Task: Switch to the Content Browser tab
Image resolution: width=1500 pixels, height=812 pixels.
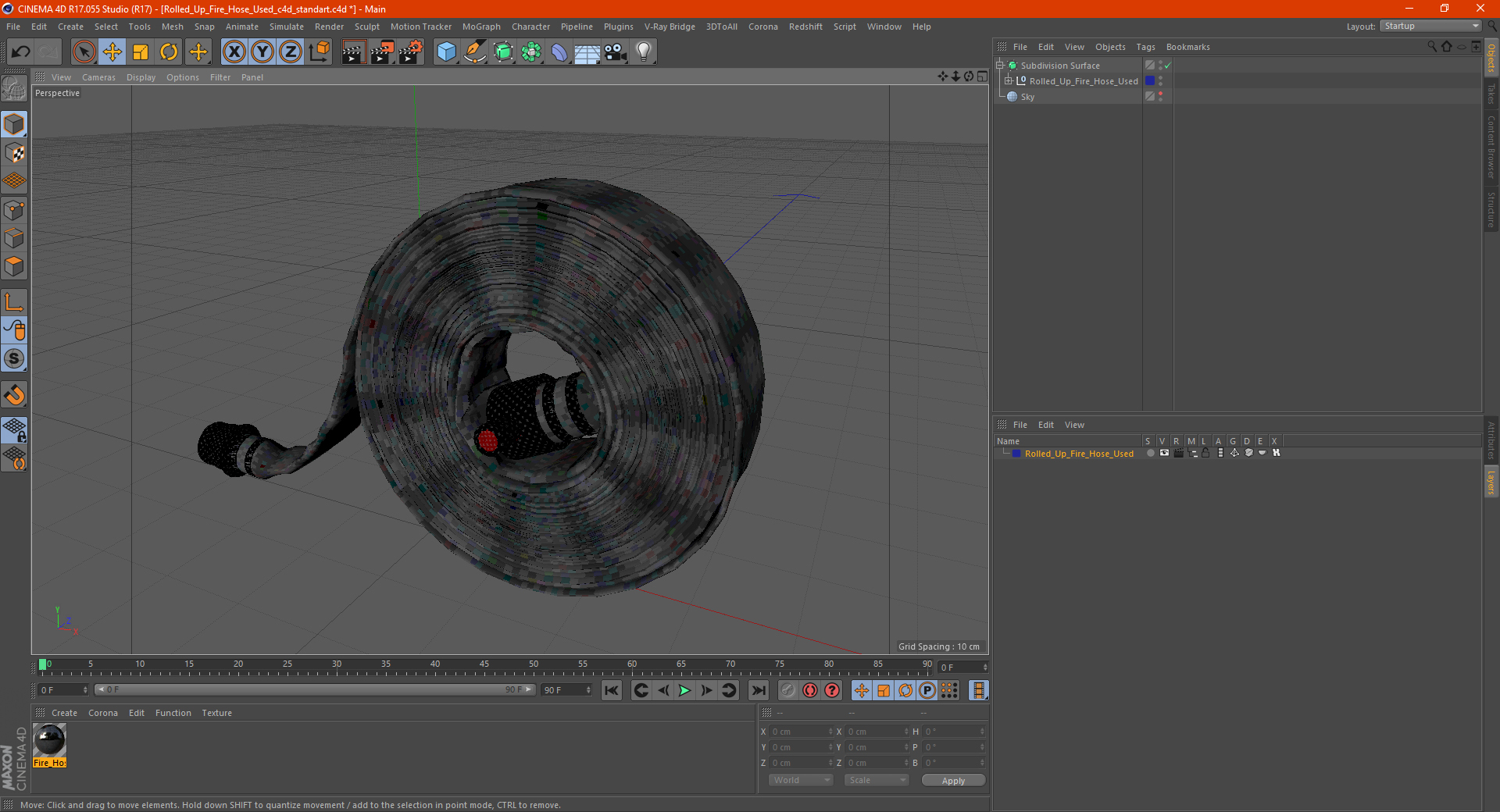Action: click(x=1491, y=147)
